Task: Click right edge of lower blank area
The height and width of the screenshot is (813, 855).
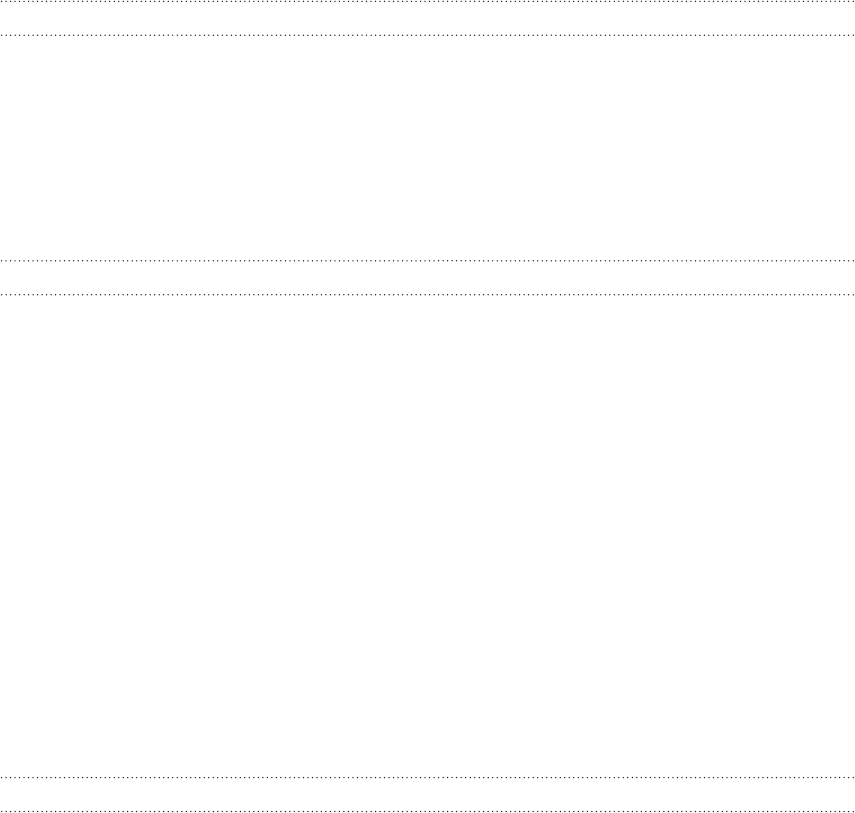Action: (x=852, y=537)
